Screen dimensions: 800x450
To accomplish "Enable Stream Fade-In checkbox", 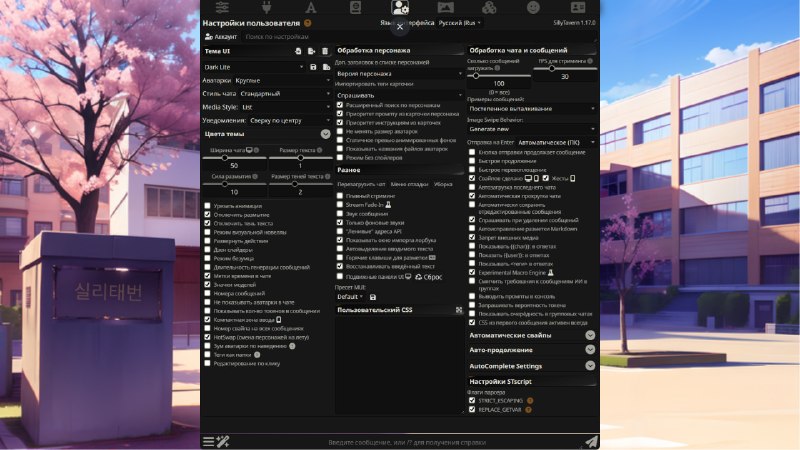I will tap(340, 205).
